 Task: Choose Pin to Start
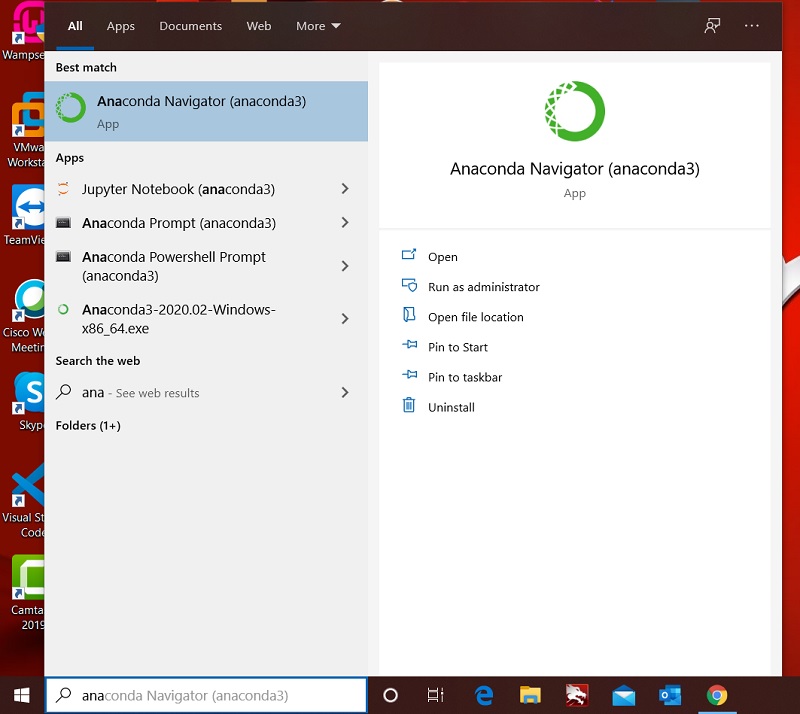458,348
